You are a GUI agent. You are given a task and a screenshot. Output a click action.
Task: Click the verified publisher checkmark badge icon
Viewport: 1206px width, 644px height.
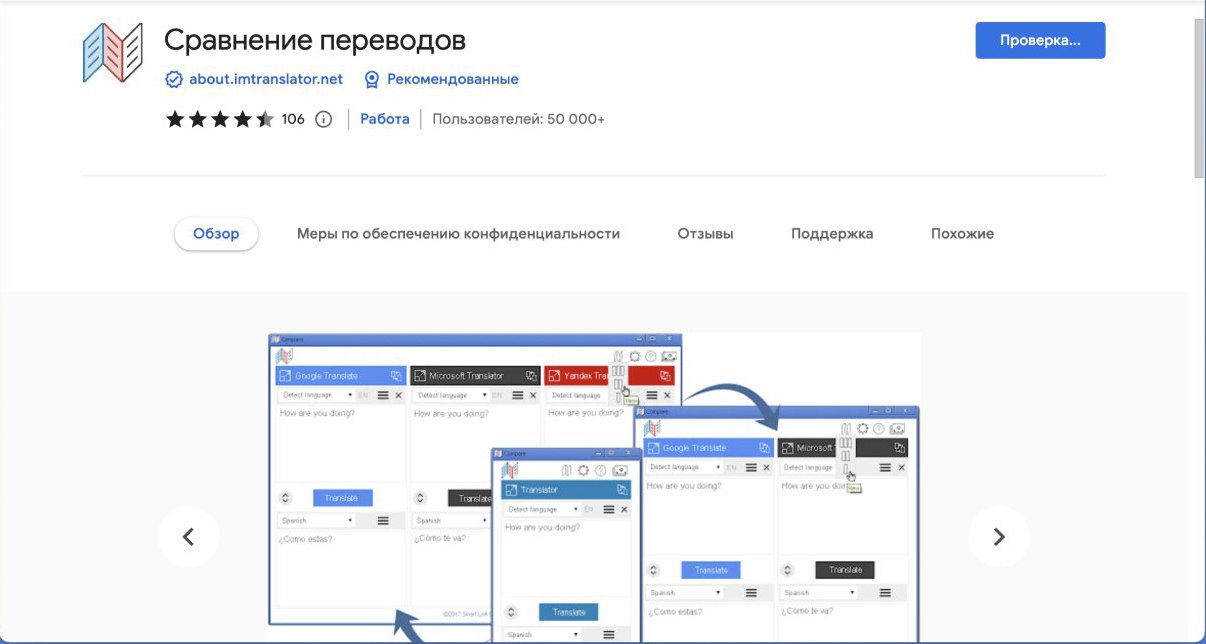click(174, 79)
